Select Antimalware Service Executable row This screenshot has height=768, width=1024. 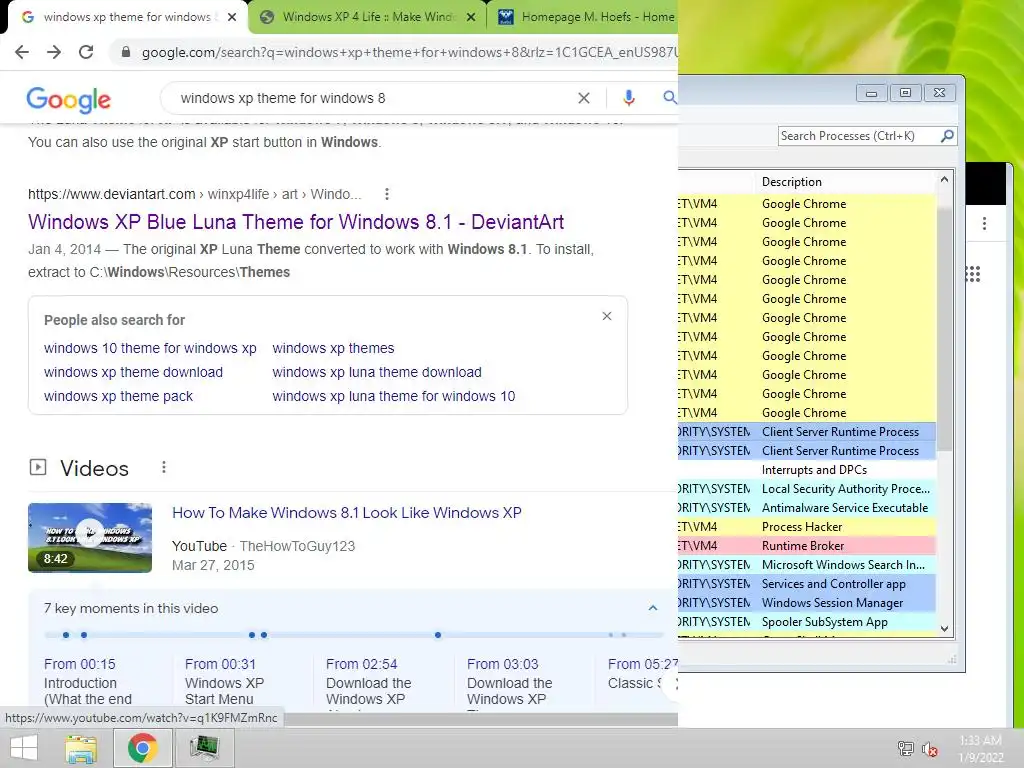(x=807, y=507)
